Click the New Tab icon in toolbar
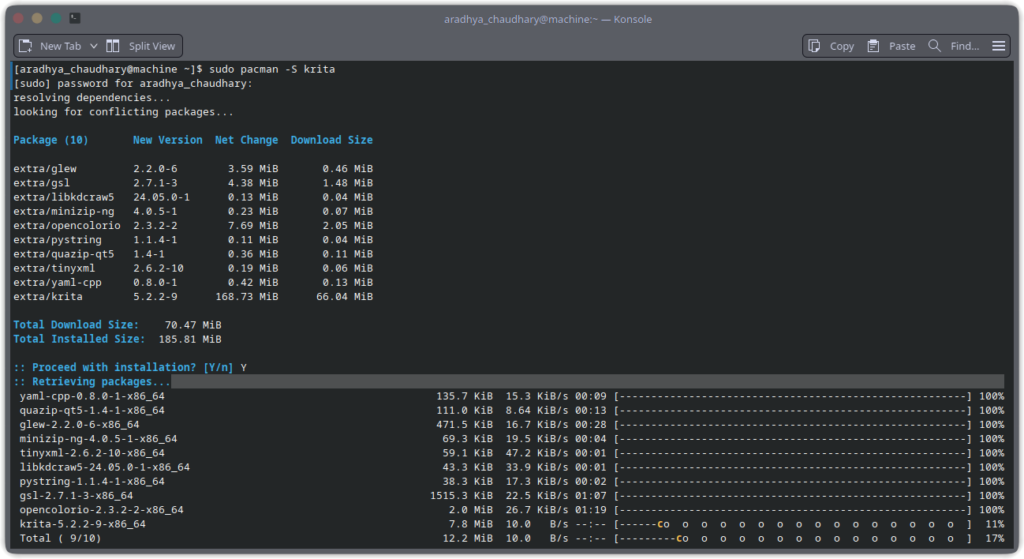The width and height of the screenshot is (1024, 559). click(25, 46)
